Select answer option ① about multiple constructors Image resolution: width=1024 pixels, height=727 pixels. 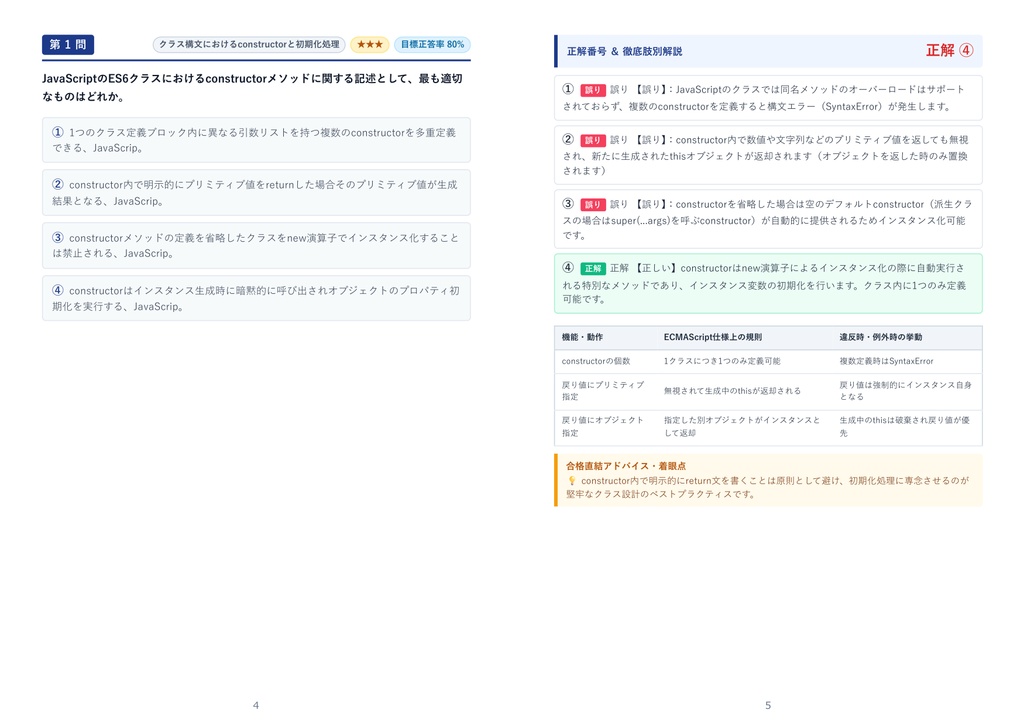tap(256, 140)
